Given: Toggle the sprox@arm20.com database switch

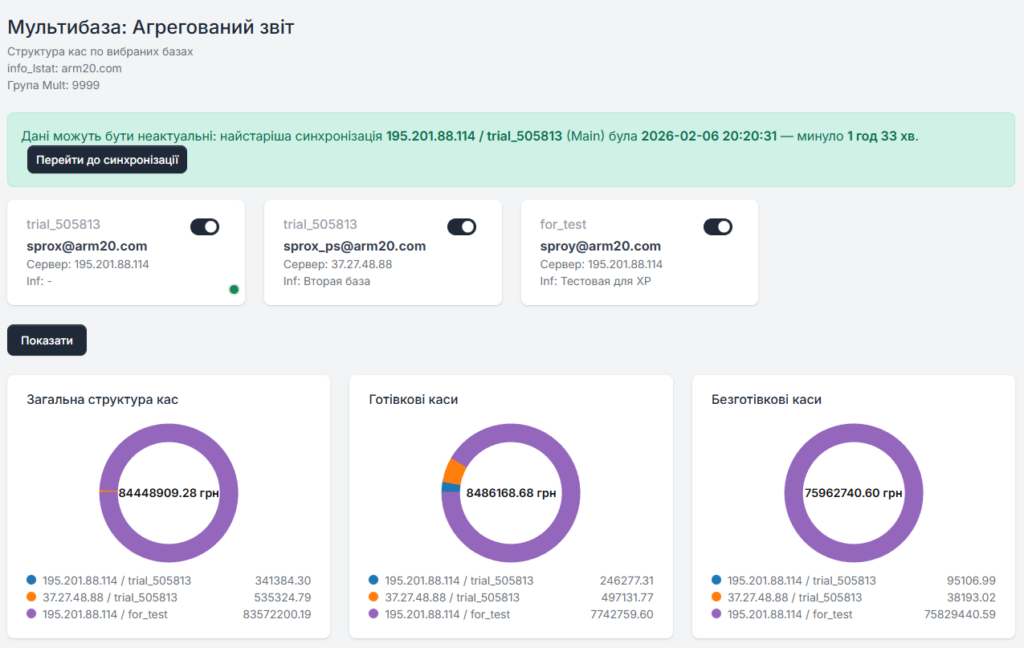Looking at the screenshot, I should (204, 227).
